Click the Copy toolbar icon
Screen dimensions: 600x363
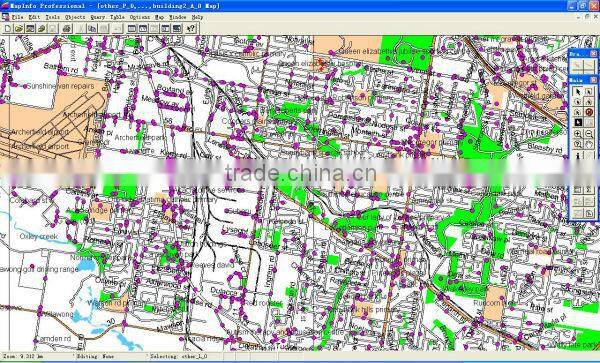[92, 28]
